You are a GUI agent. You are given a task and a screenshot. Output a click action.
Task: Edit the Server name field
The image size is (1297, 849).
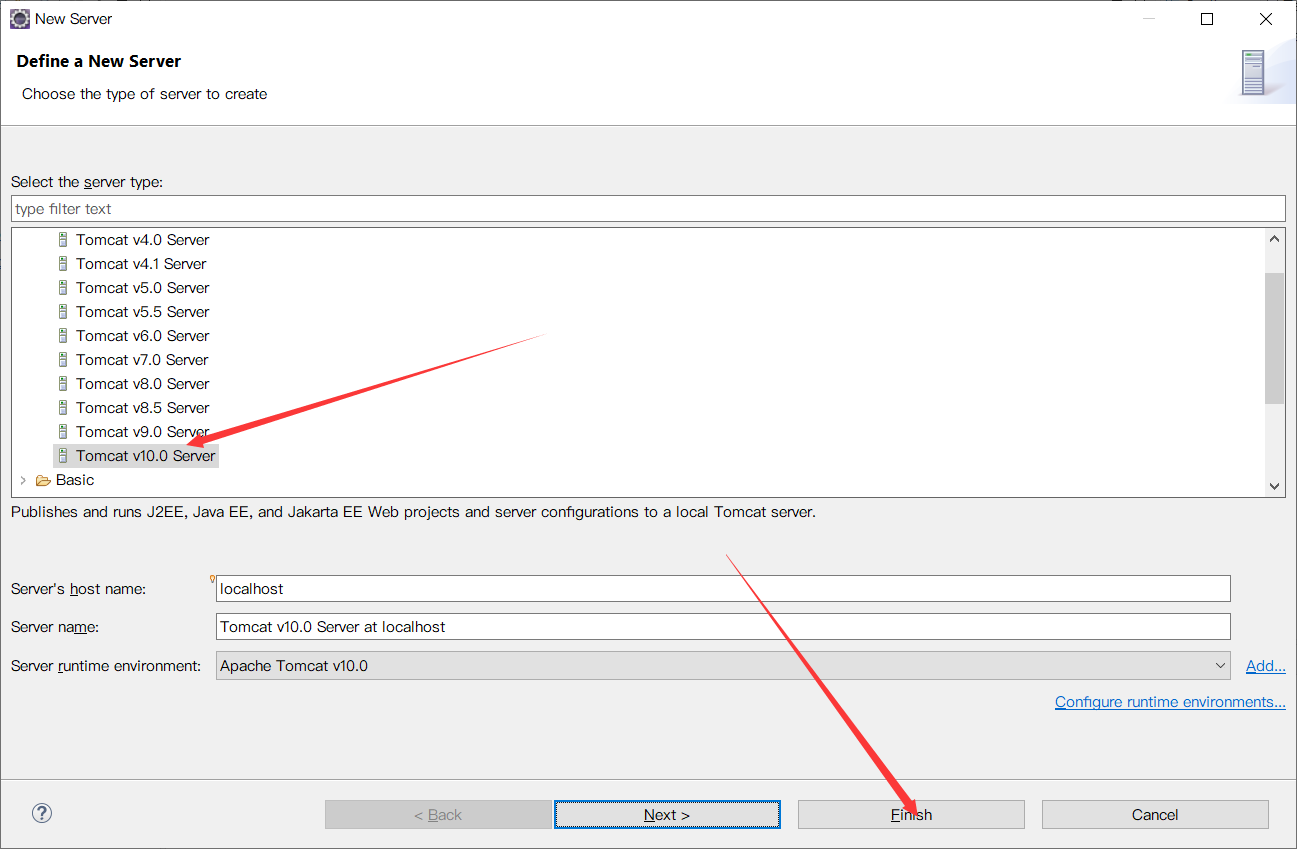(x=724, y=627)
